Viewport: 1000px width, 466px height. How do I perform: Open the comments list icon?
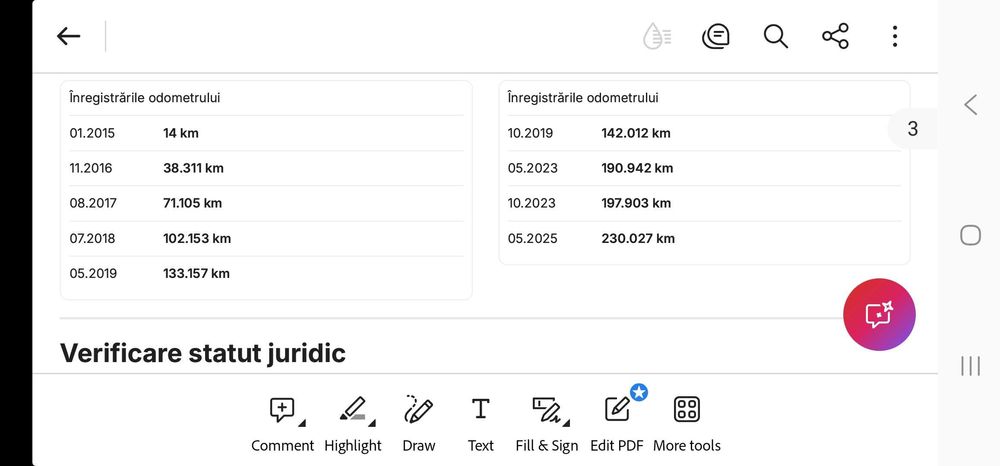click(x=716, y=37)
